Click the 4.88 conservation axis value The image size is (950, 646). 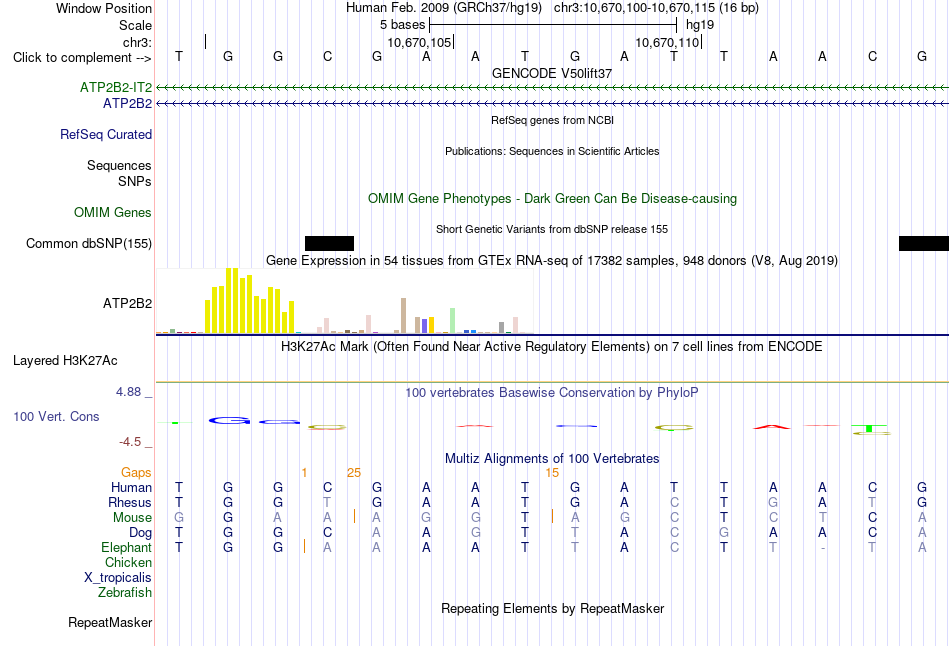(x=128, y=392)
